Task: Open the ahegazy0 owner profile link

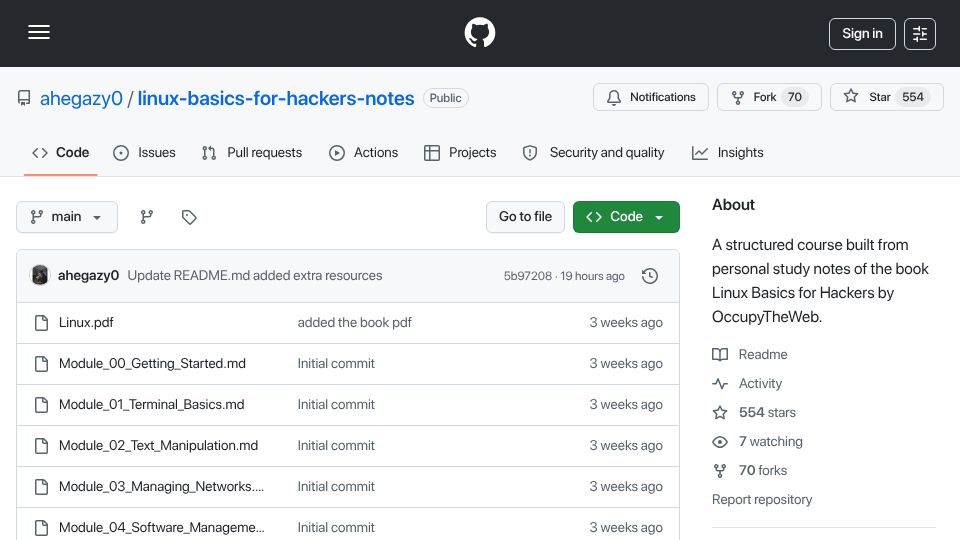Action: click(x=81, y=99)
